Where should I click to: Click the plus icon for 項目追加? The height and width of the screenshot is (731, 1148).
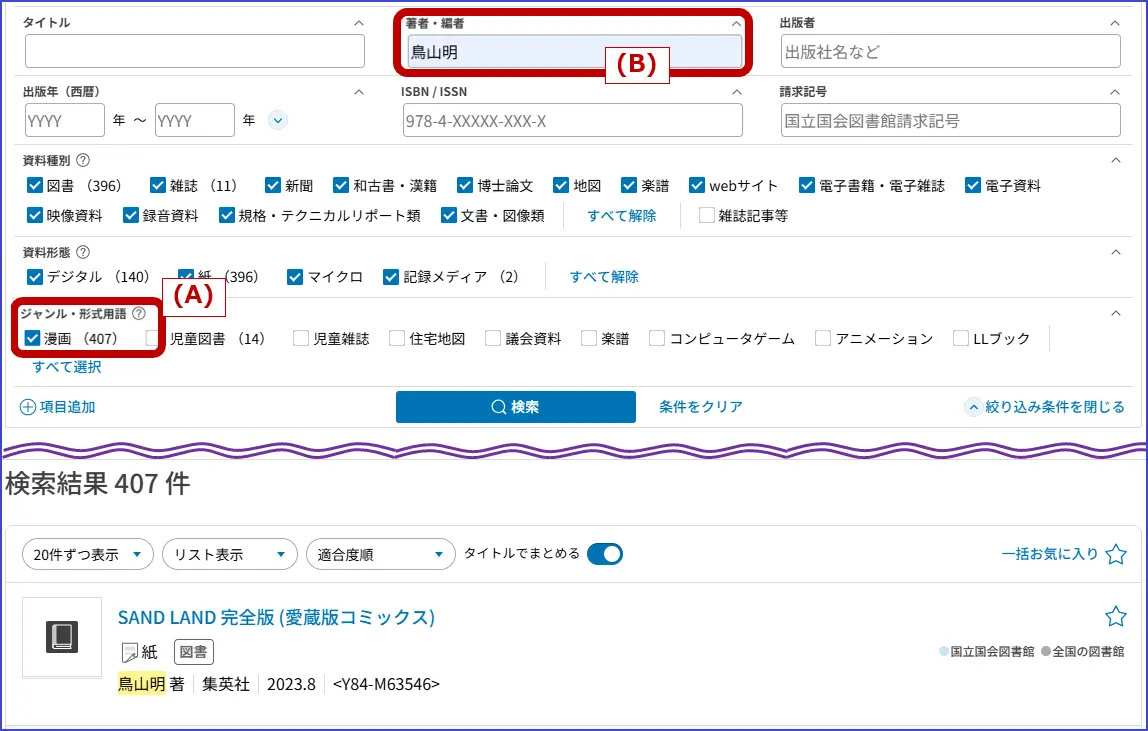[x=28, y=407]
